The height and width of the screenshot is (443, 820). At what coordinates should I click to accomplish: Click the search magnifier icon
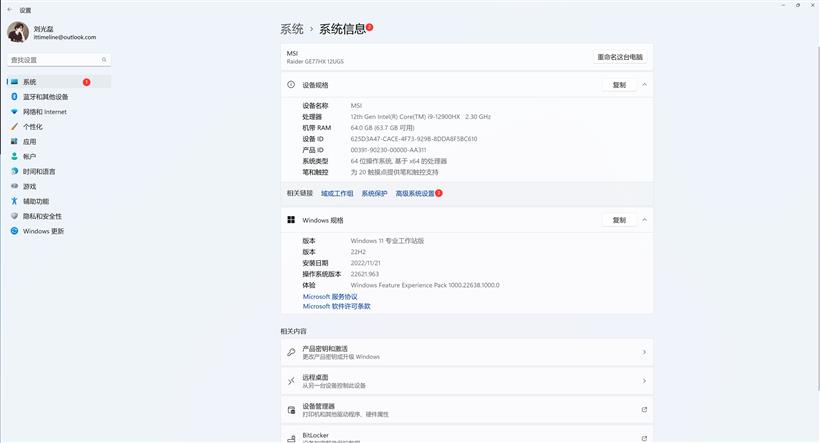(104, 60)
